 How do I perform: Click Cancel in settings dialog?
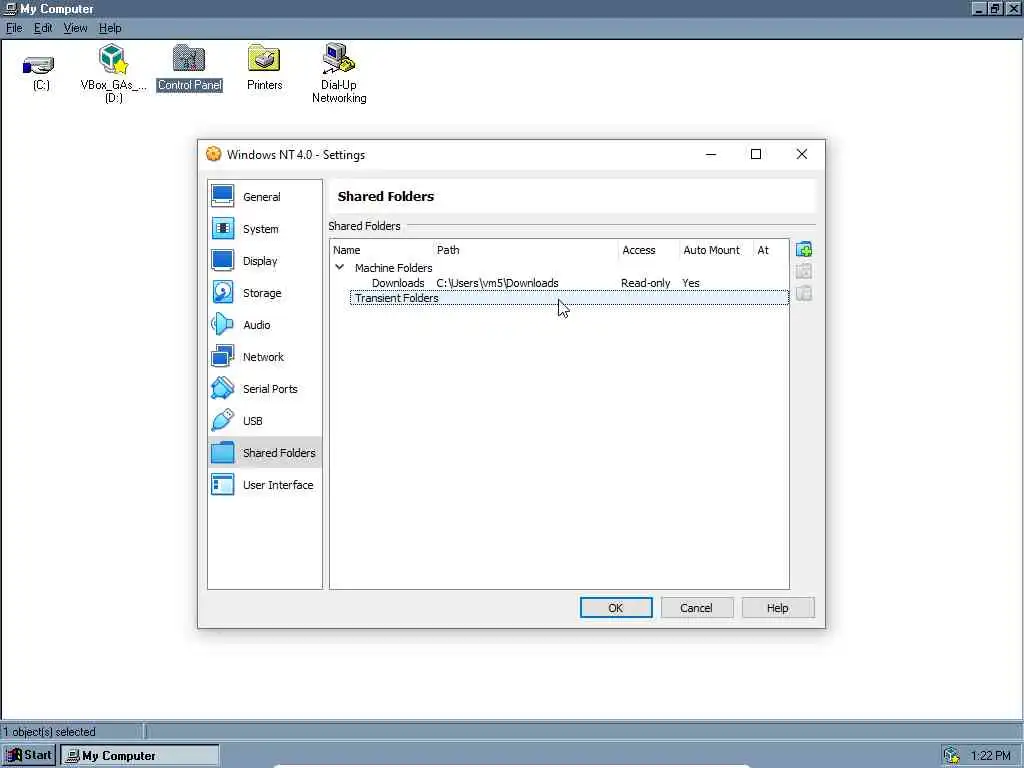(x=697, y=607)
